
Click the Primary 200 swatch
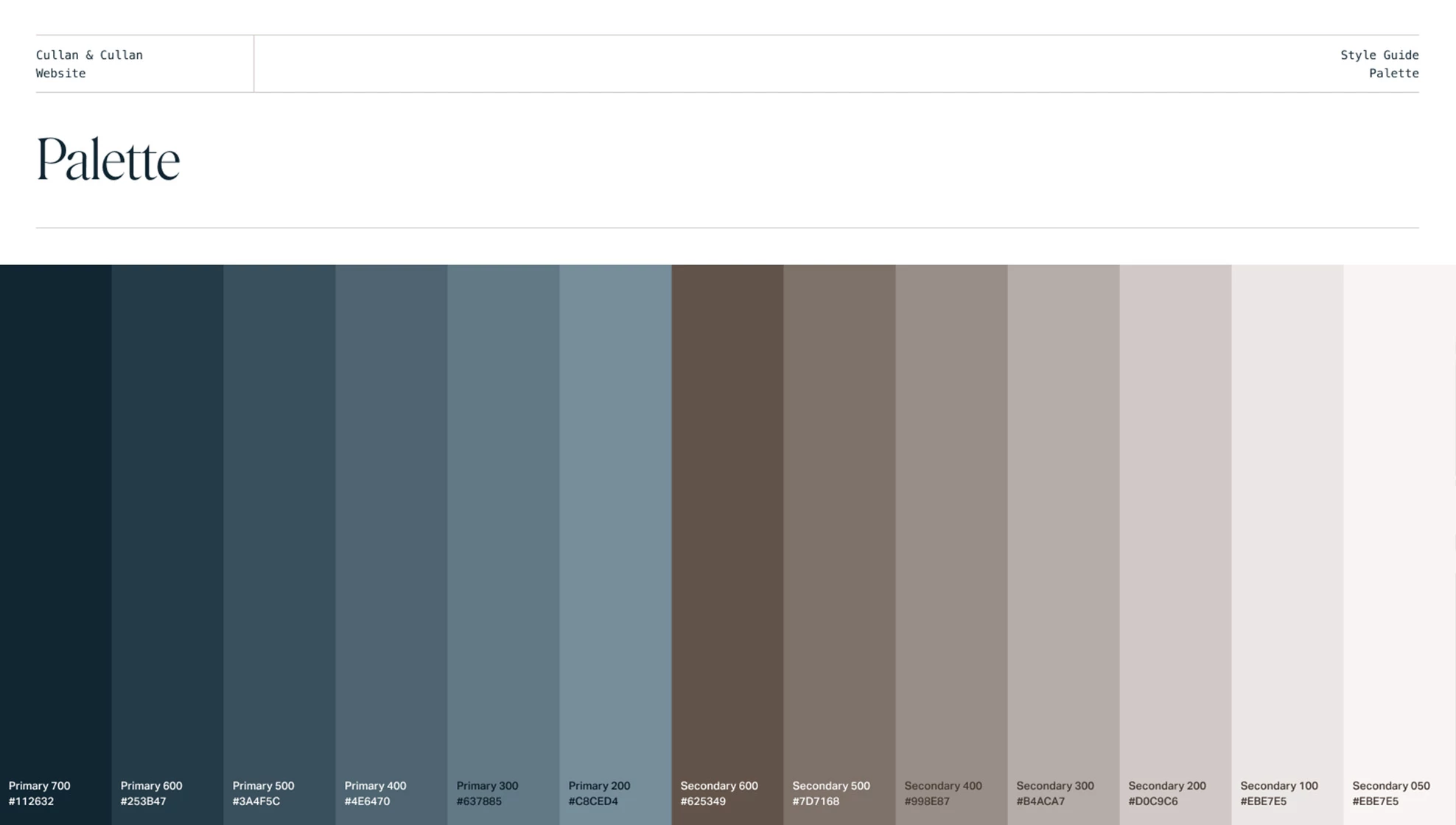615,516
